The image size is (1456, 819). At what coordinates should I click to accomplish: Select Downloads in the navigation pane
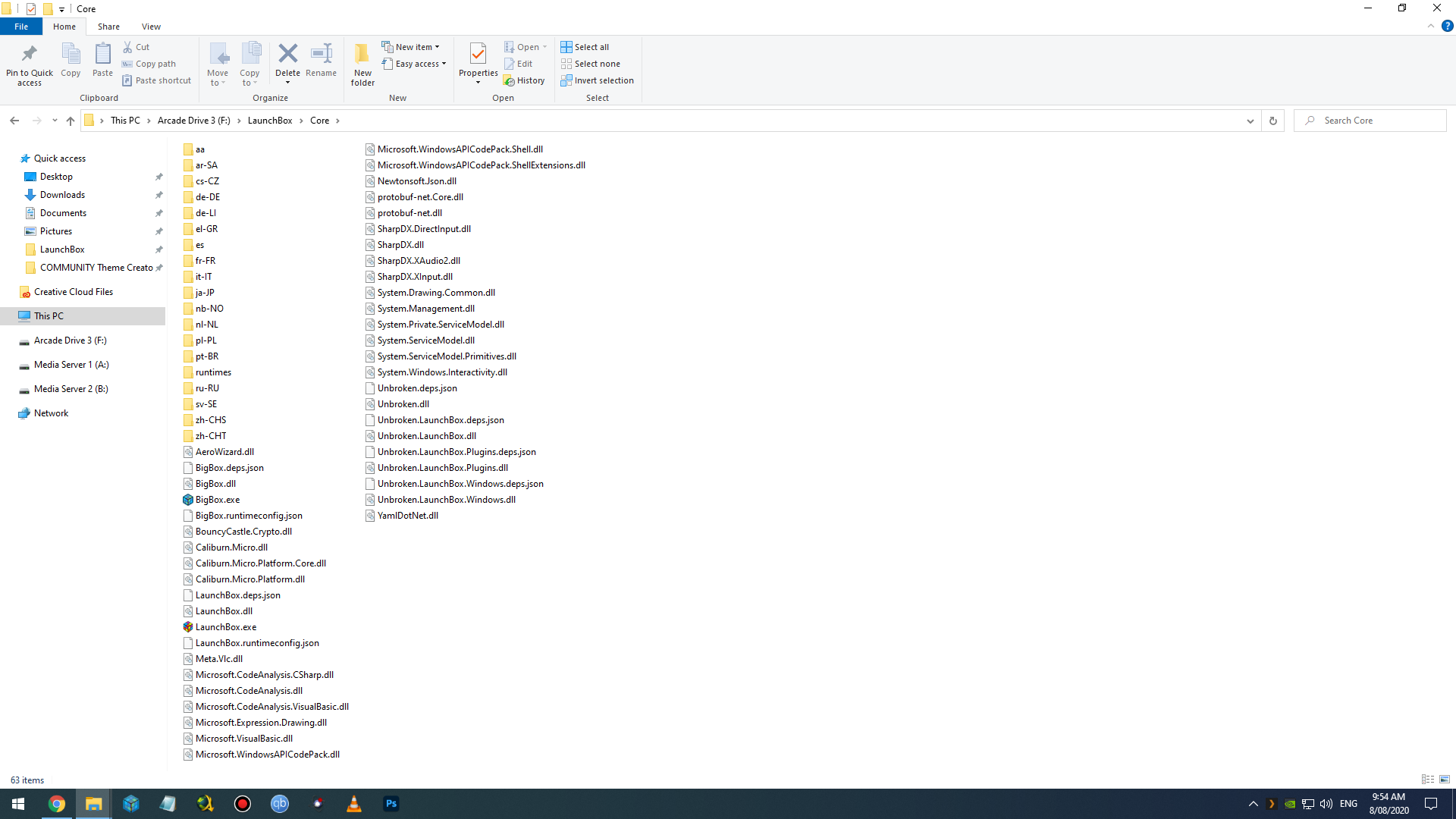click(62, 195)
